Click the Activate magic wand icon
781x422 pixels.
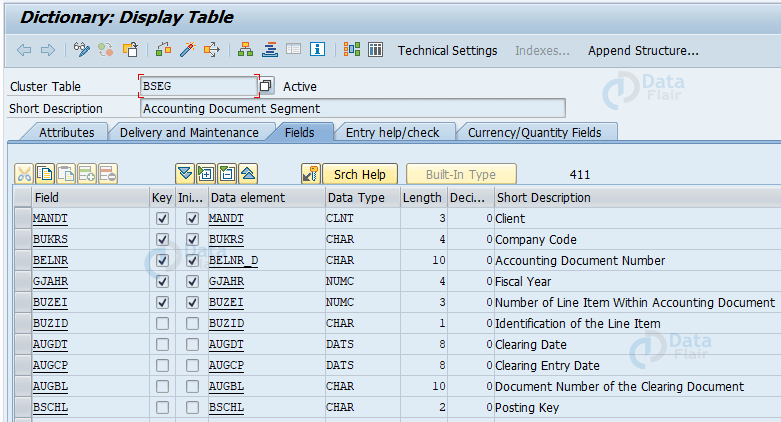click(x=187, y=50)
